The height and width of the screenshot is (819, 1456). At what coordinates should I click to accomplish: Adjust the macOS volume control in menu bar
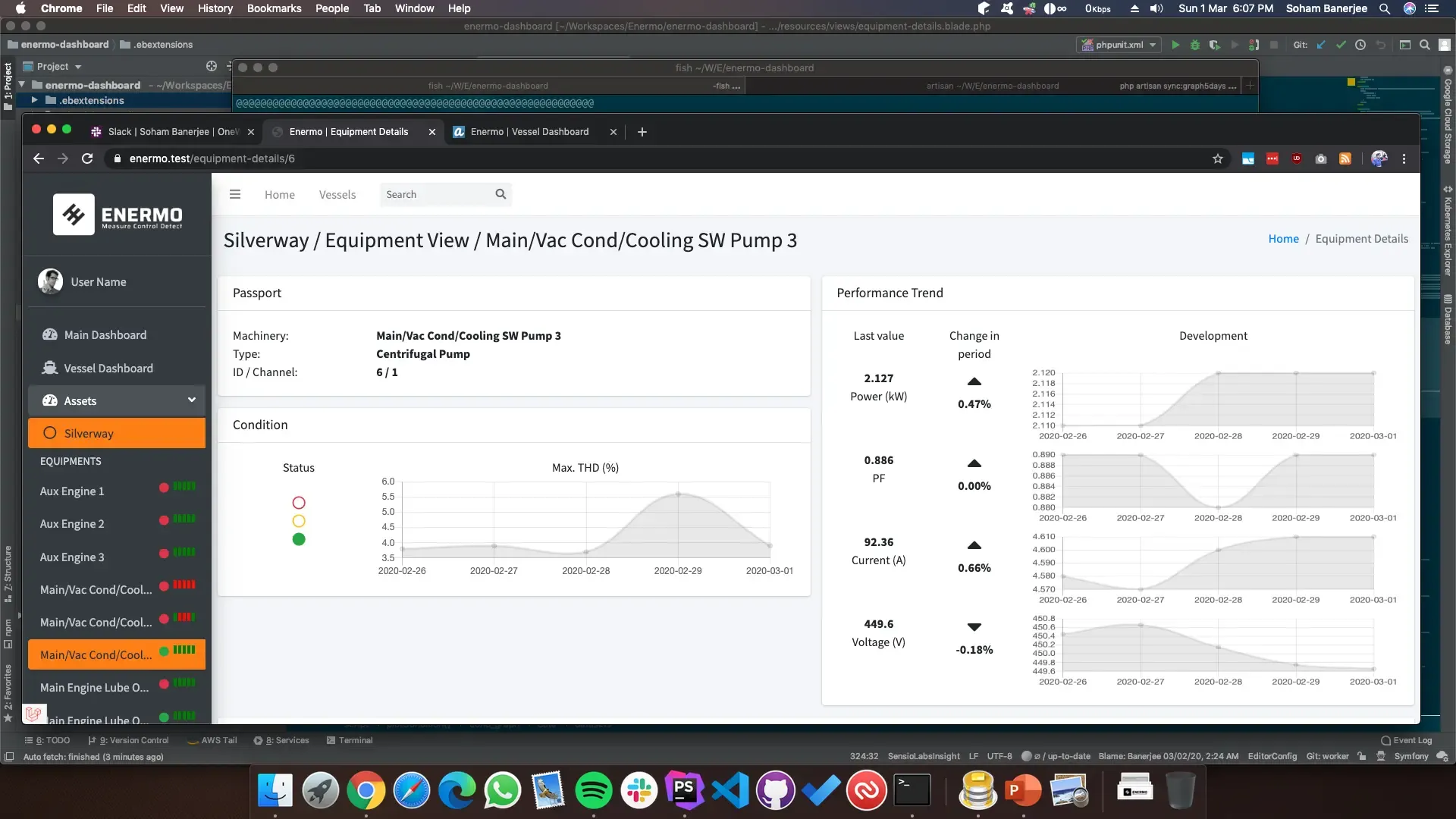coord(1156,8)
